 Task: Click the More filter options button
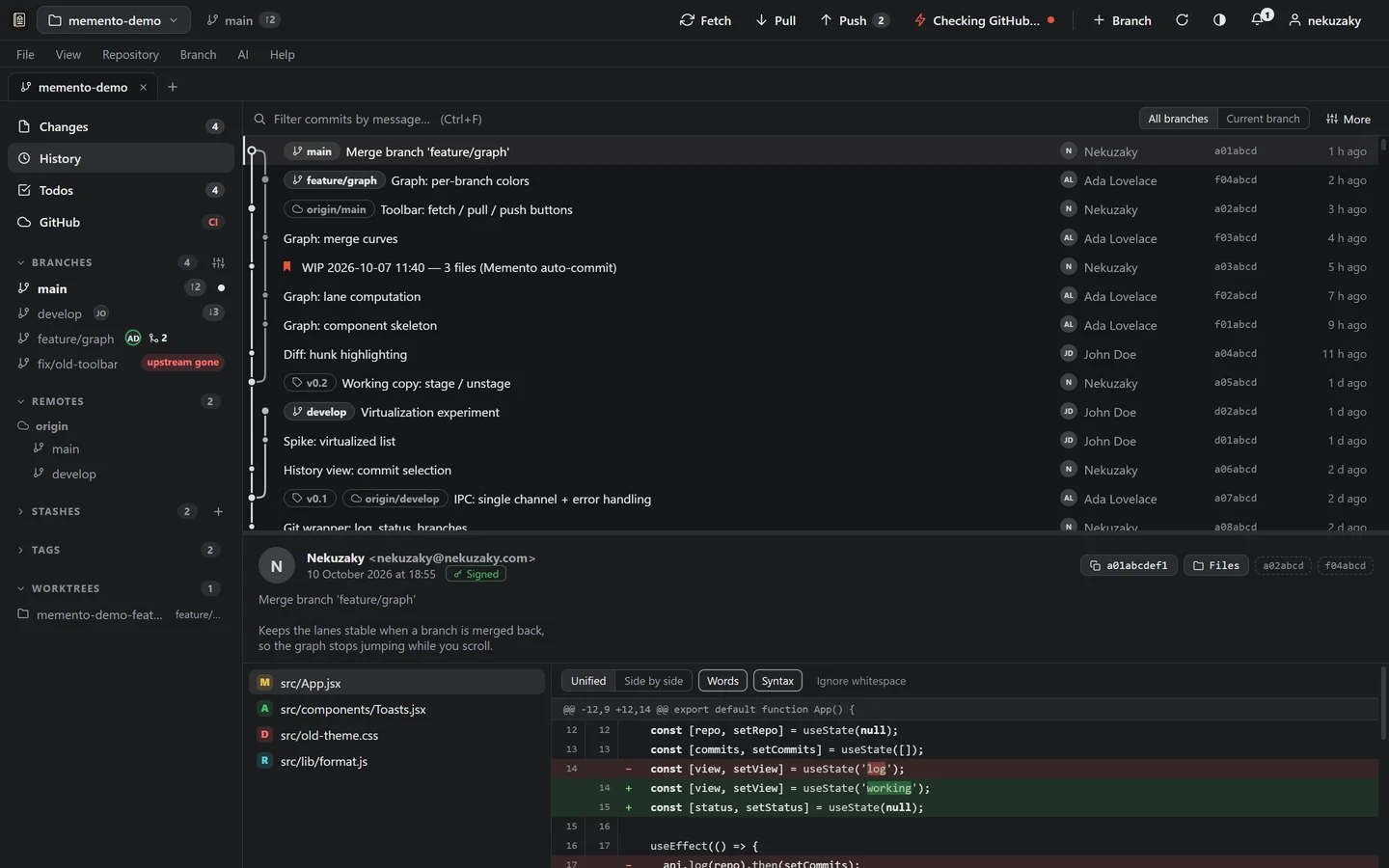(1348, 119)
